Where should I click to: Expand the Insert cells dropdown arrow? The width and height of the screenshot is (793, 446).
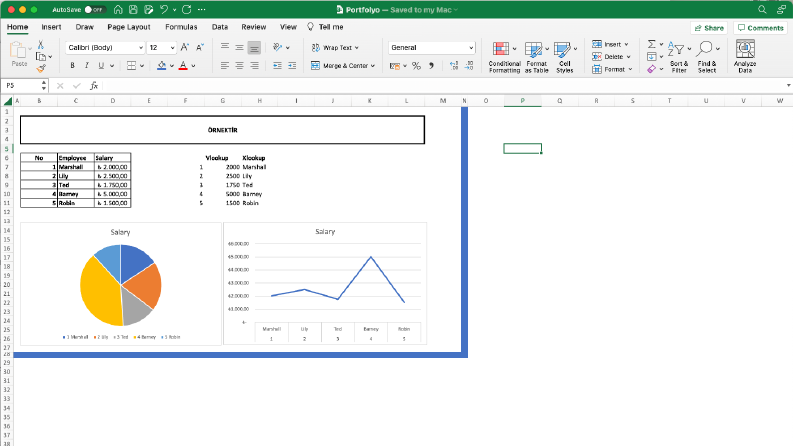pyautogui.click(x=626, y=44)
